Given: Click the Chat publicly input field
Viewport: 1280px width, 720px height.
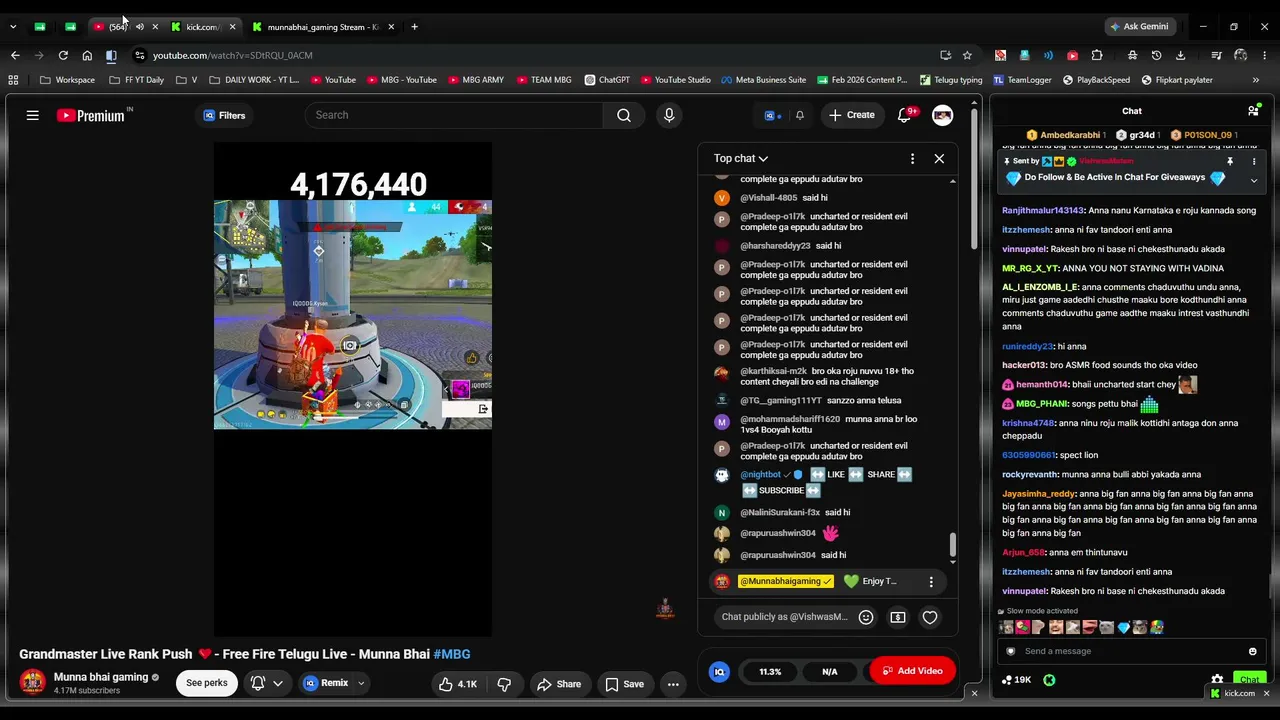Looking at the screenshot, I should (783, 617).
